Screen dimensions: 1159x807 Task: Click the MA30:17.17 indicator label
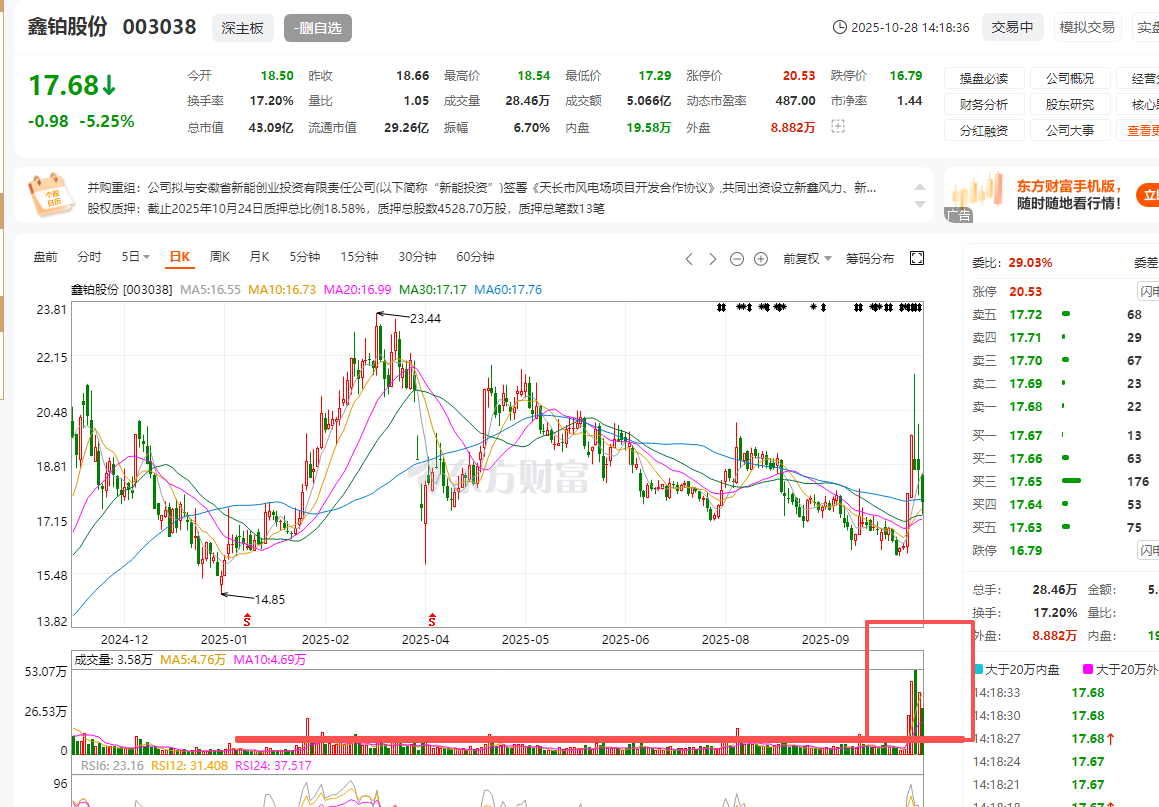click(x=432, y=290)
